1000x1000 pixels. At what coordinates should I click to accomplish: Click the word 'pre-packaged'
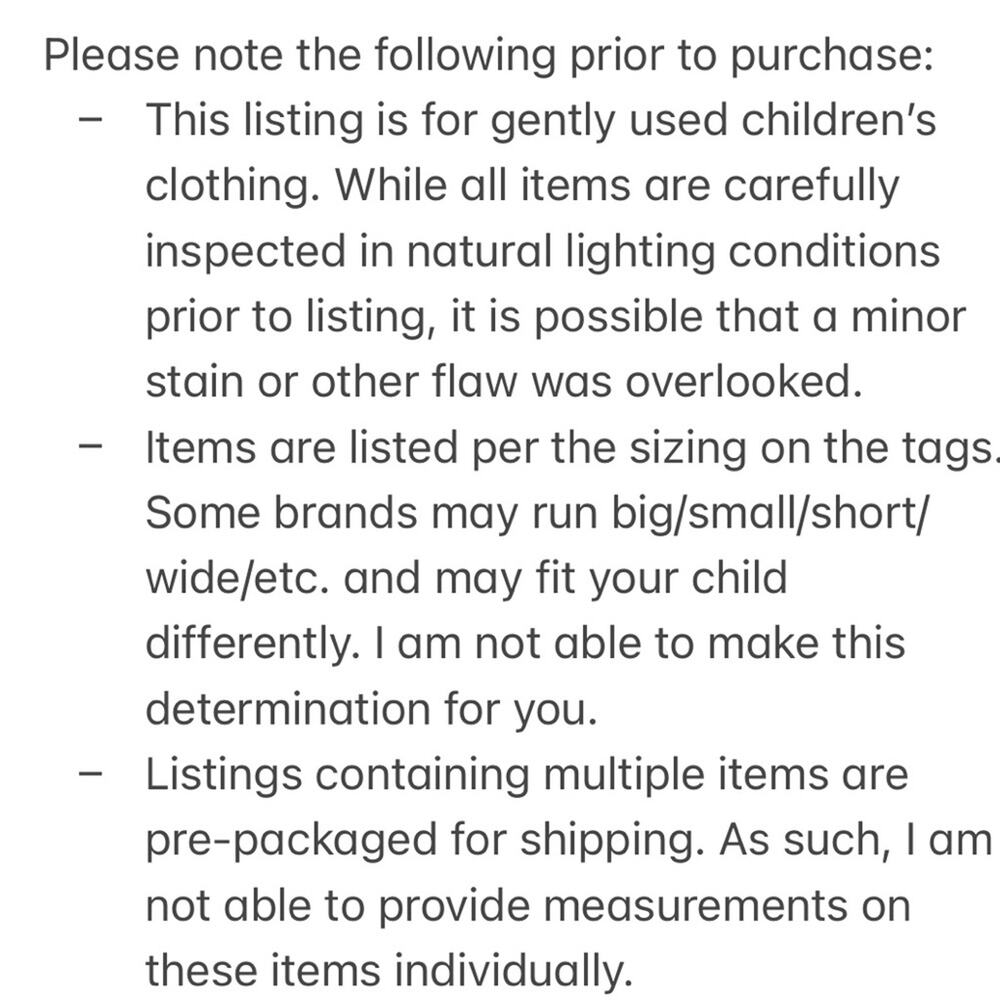[x=292, y=842]
